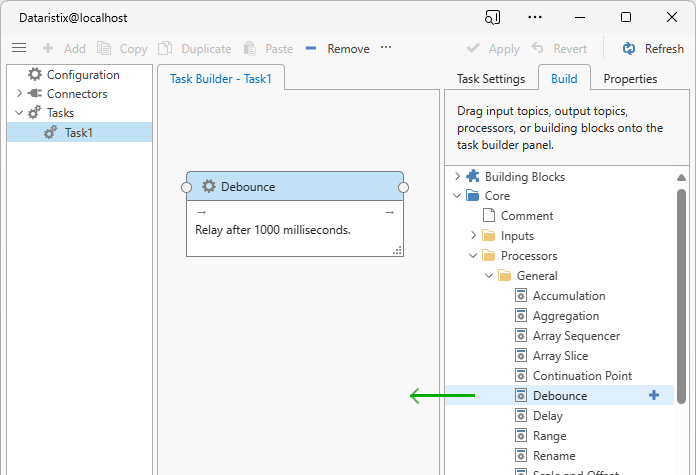Screen dimensions: 696x475
Task: Click the Debounce node's right output port
Action: click(404, 187)
